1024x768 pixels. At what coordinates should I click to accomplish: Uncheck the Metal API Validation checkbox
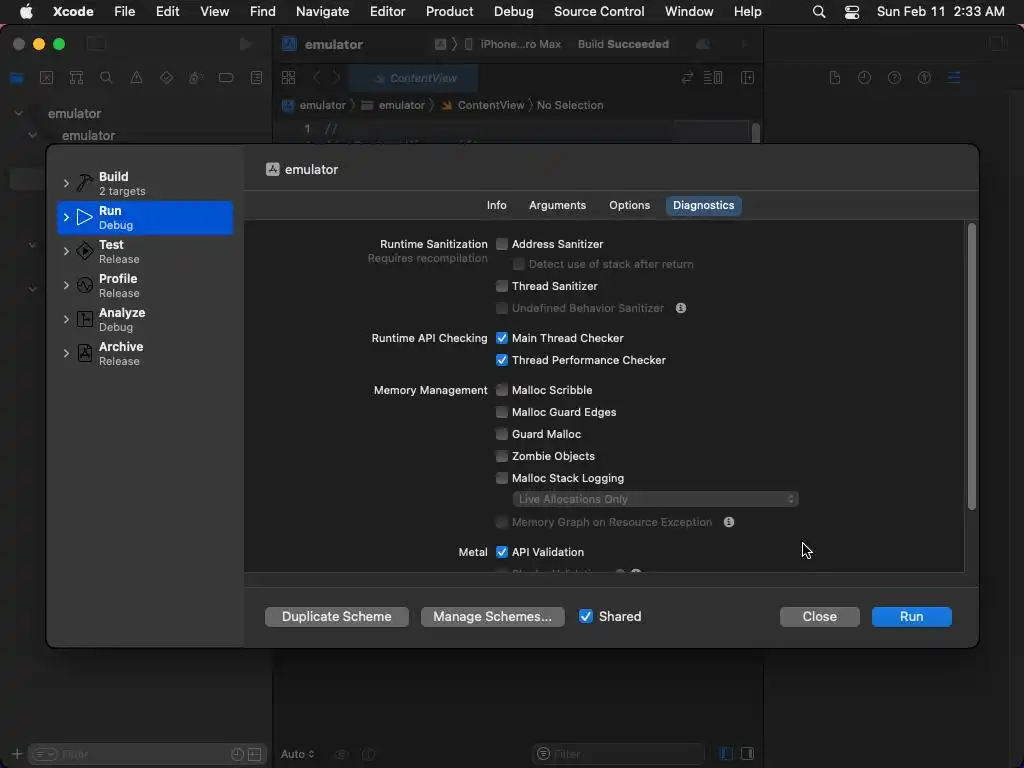click(x=502, y=552)
